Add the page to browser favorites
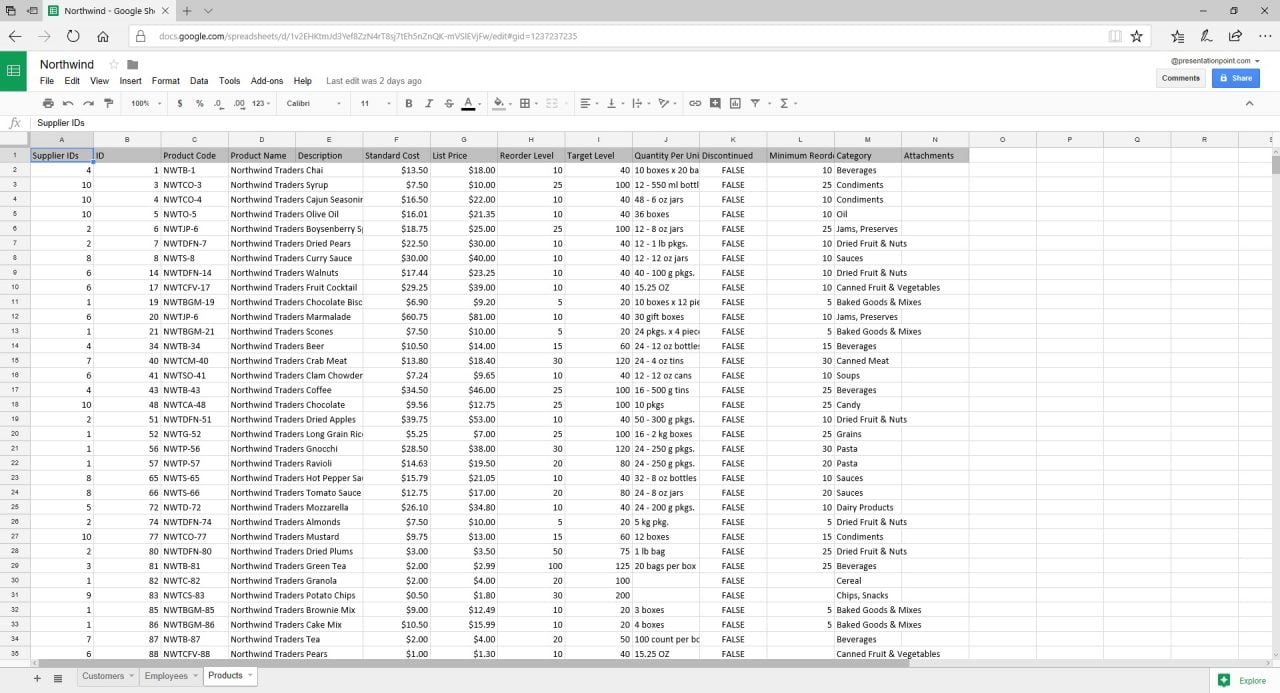The height and width of the screenshot is (693, 1280). click(1137, 35)
